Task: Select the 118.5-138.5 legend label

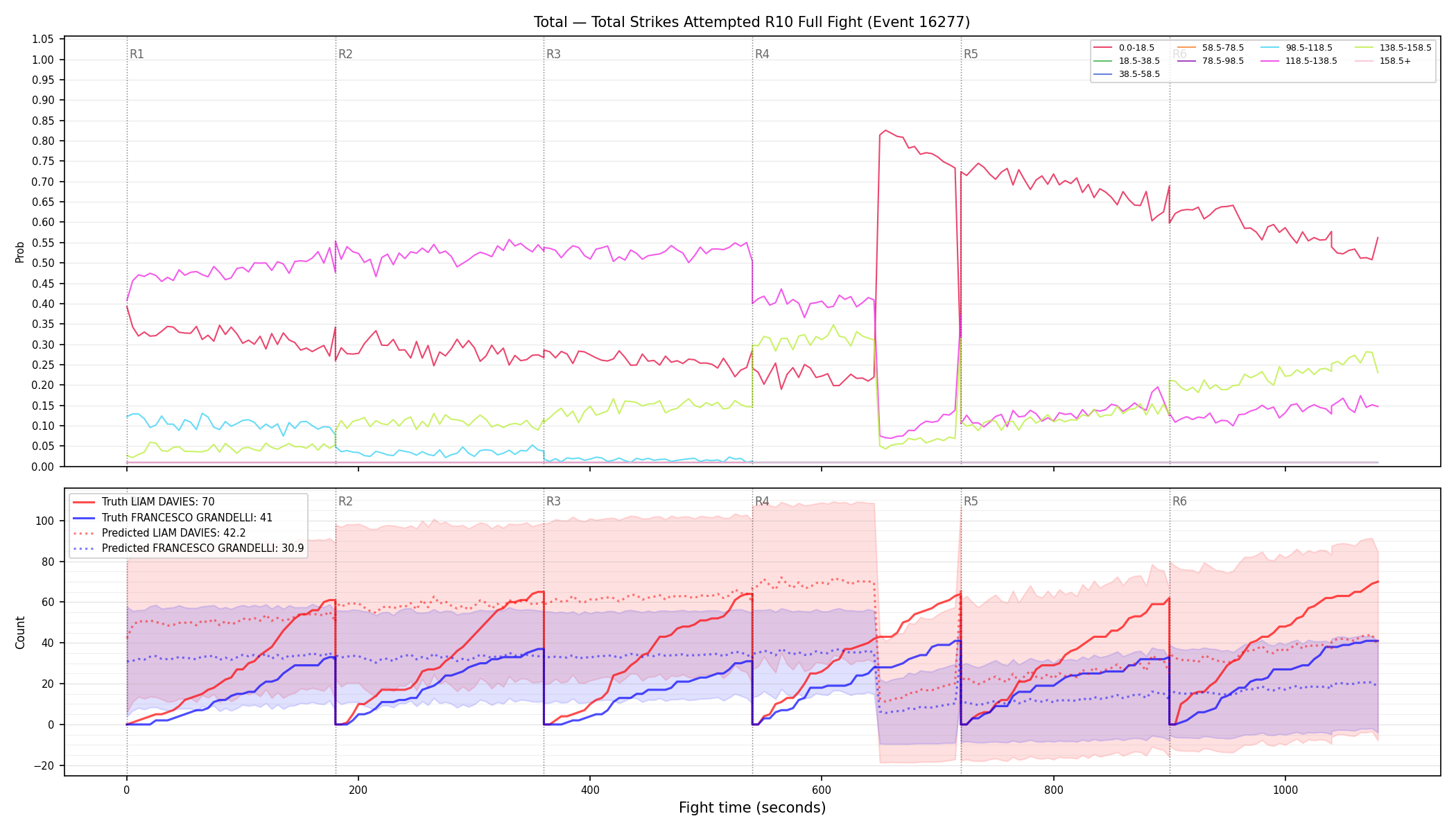Action: (x=1311, y=61)
